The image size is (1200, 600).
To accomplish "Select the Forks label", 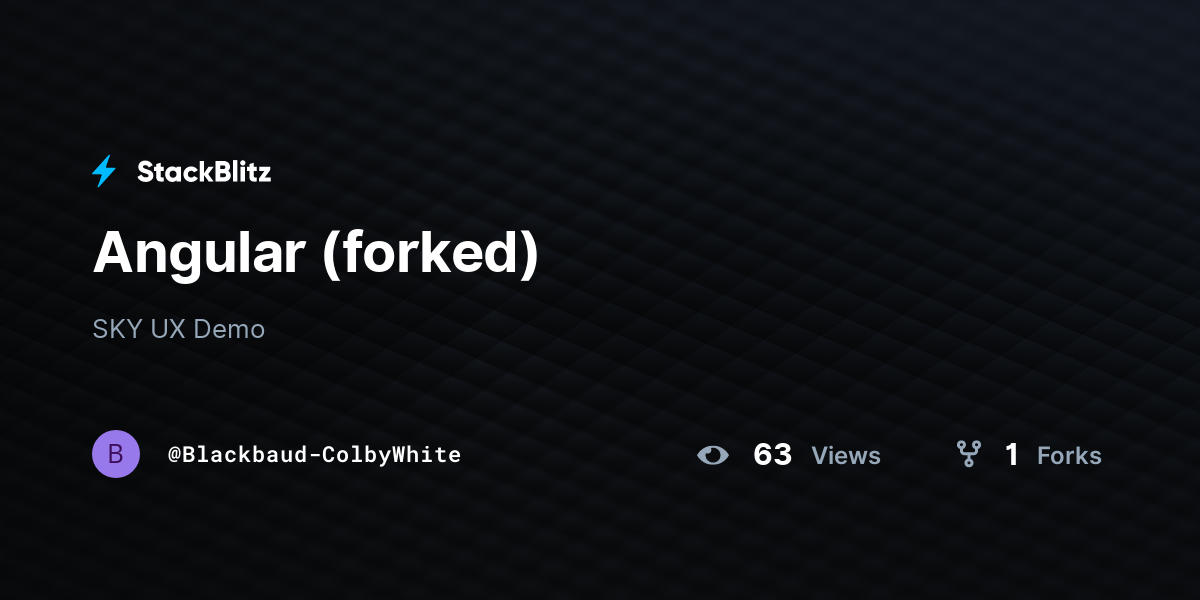I will click(x=1069, y=456).
